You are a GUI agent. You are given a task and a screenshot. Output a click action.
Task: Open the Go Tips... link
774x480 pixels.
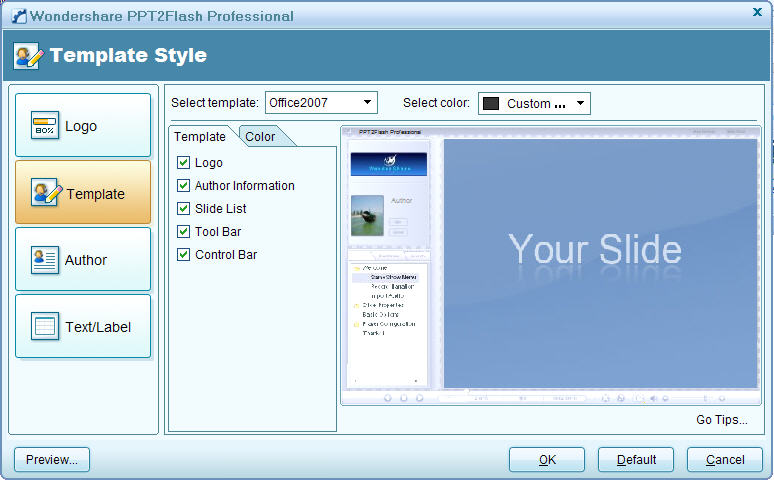coord(722,420)
